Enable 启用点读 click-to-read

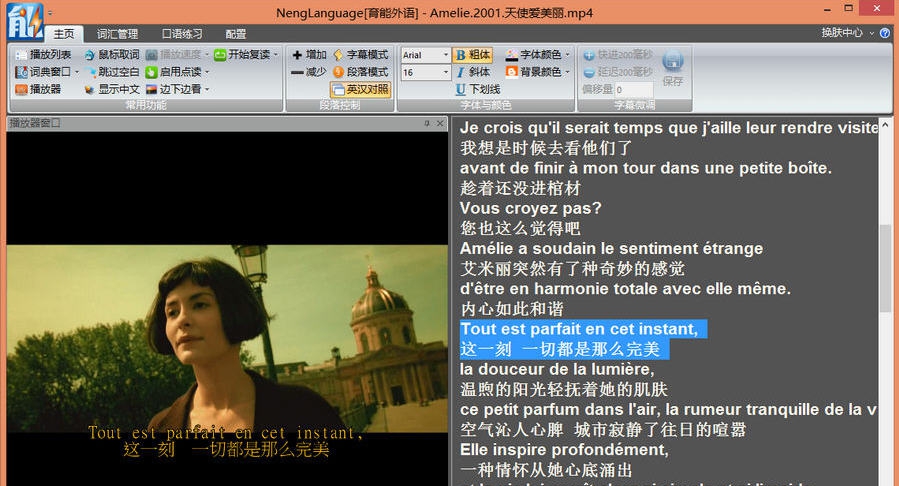173,72
